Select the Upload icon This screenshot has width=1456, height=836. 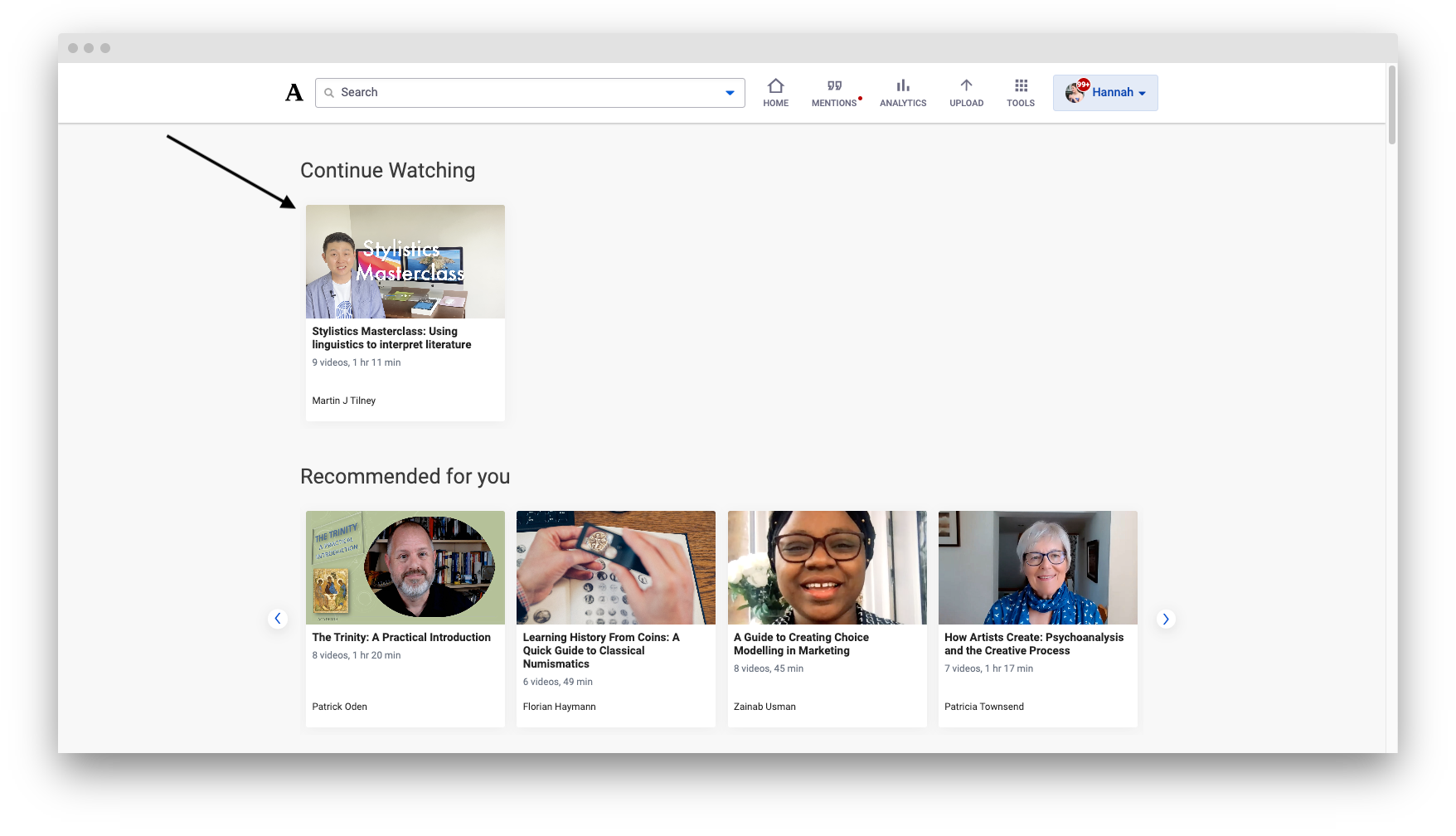coord(966,86)
